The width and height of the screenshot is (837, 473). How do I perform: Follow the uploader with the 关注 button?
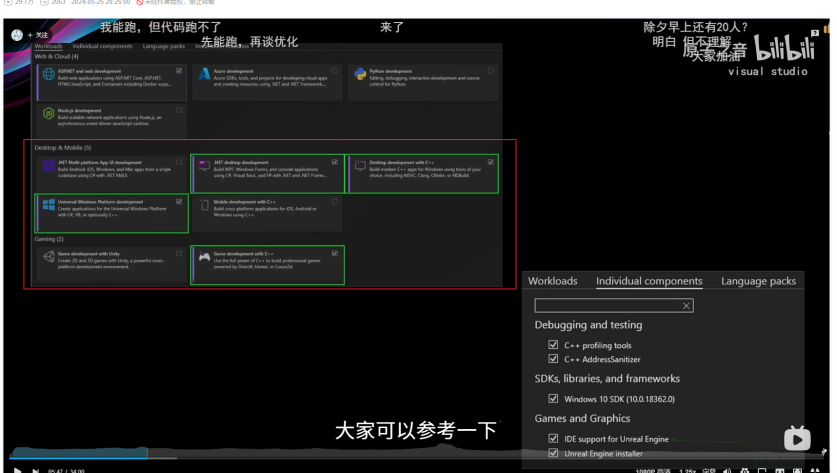38,35
